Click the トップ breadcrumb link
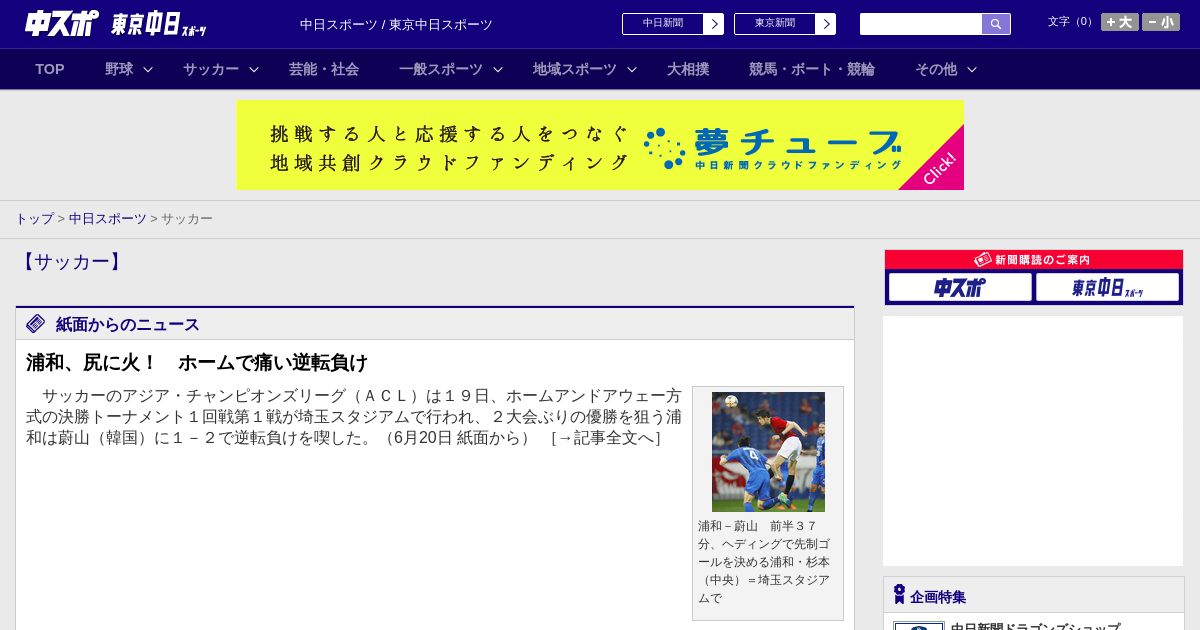Image resolution: width=1200 pixels, height=630 pixels. pos(34,219)
